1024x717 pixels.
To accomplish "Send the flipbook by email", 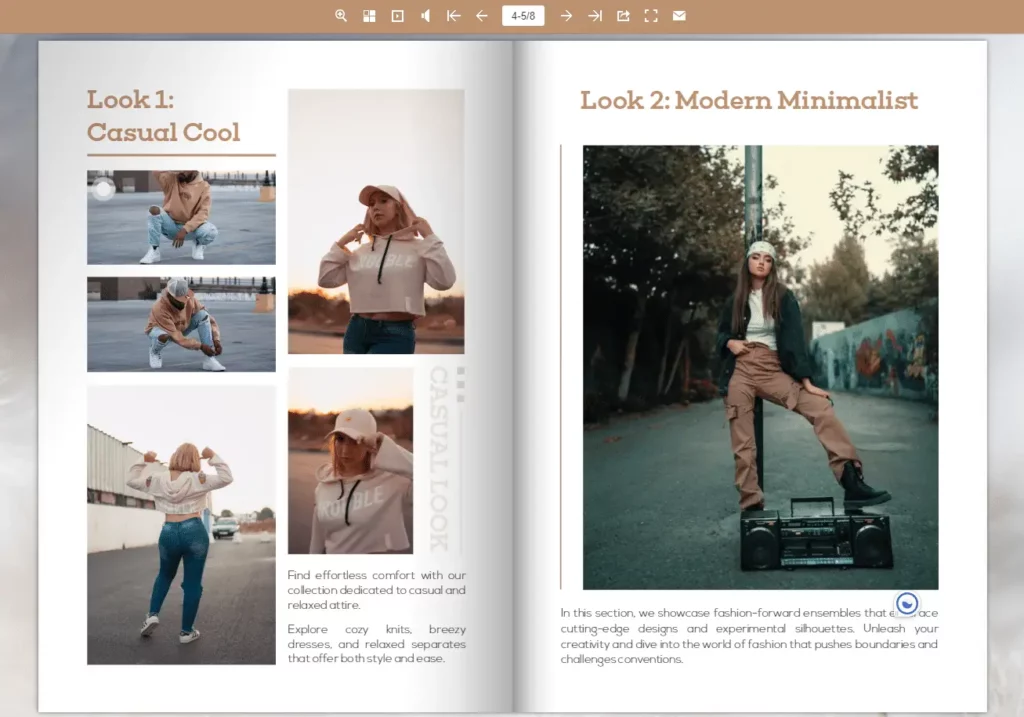I will click(679, 16).
